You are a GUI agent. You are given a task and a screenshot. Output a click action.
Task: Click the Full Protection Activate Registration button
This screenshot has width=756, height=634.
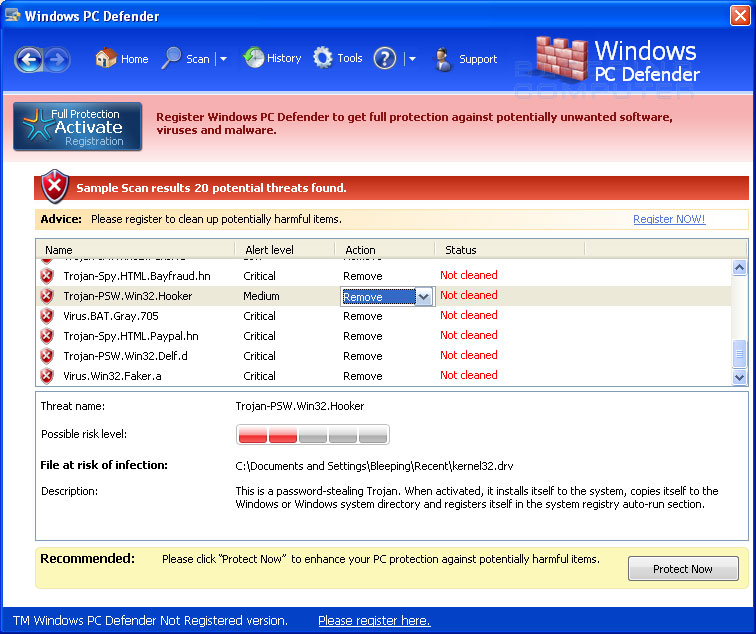pos(78,126)
